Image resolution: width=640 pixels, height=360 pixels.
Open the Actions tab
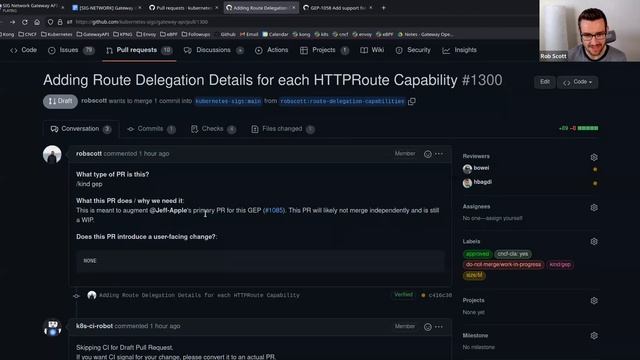tap(271, 50)
